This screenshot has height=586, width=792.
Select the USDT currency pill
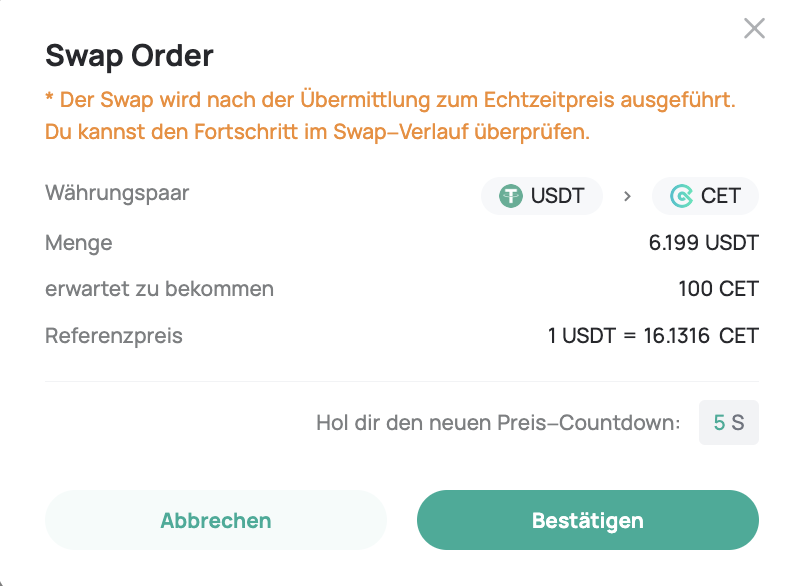(542, 196)
